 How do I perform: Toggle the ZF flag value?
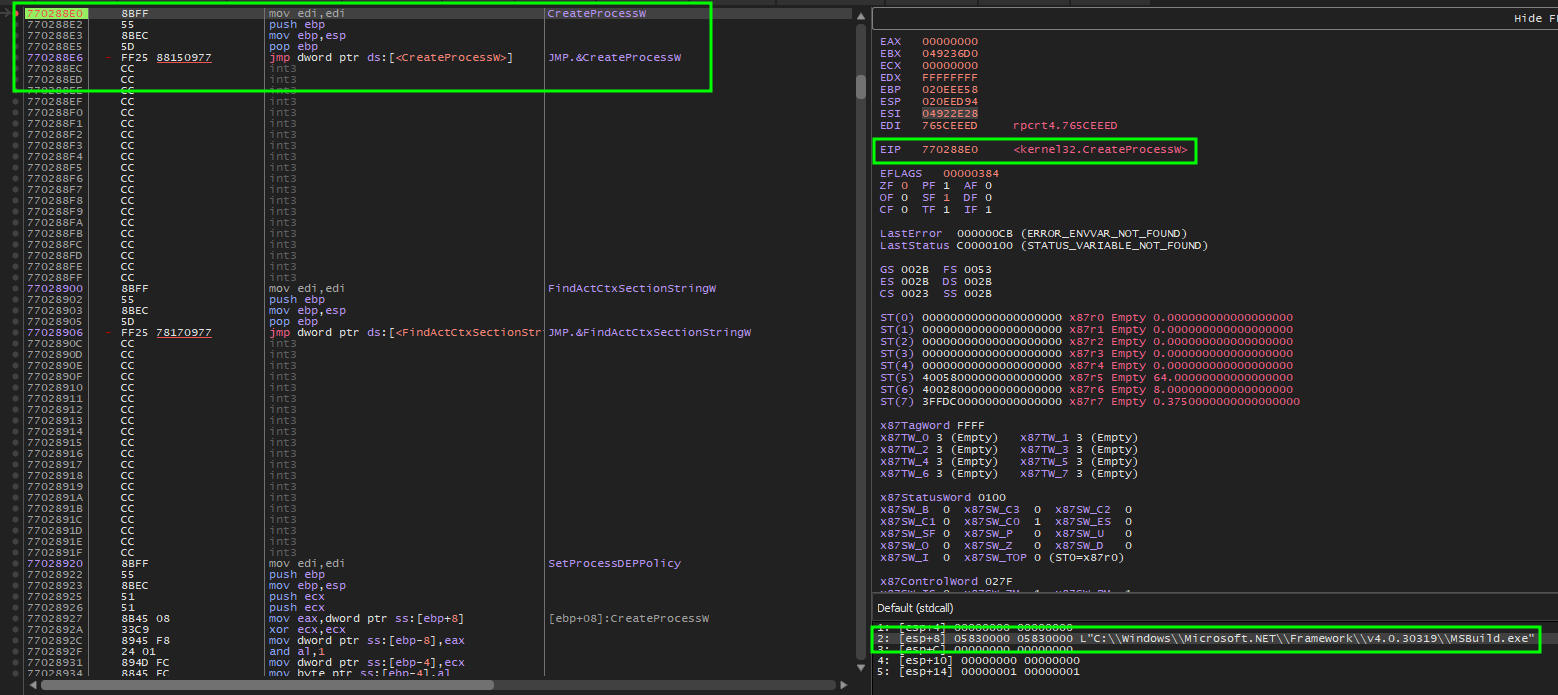(x=905, y=185)
